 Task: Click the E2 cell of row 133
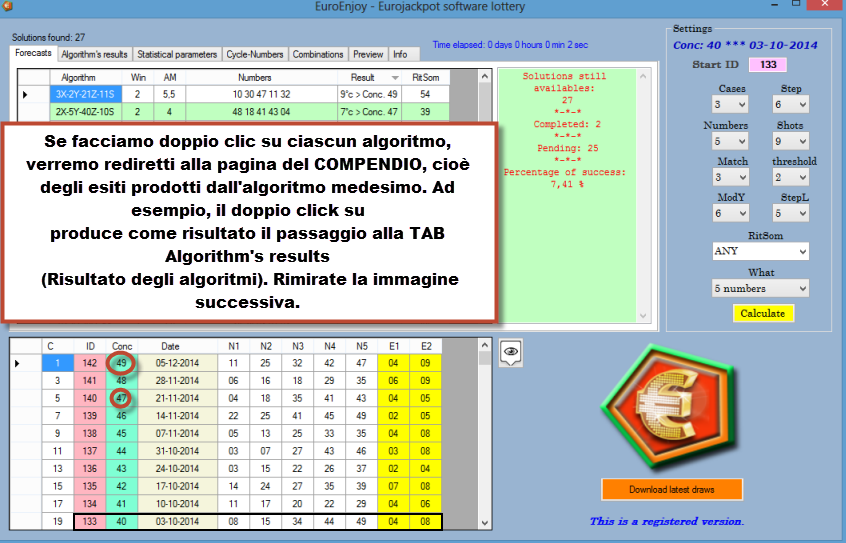pyautogui.click(x=426, y=521)
